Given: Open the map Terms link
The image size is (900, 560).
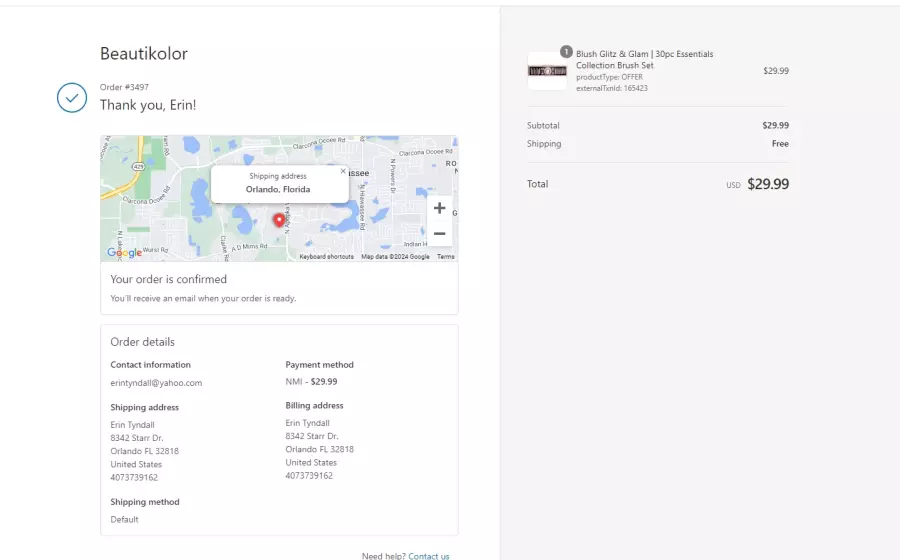Looking at the screenshot, I should point(445,256).
